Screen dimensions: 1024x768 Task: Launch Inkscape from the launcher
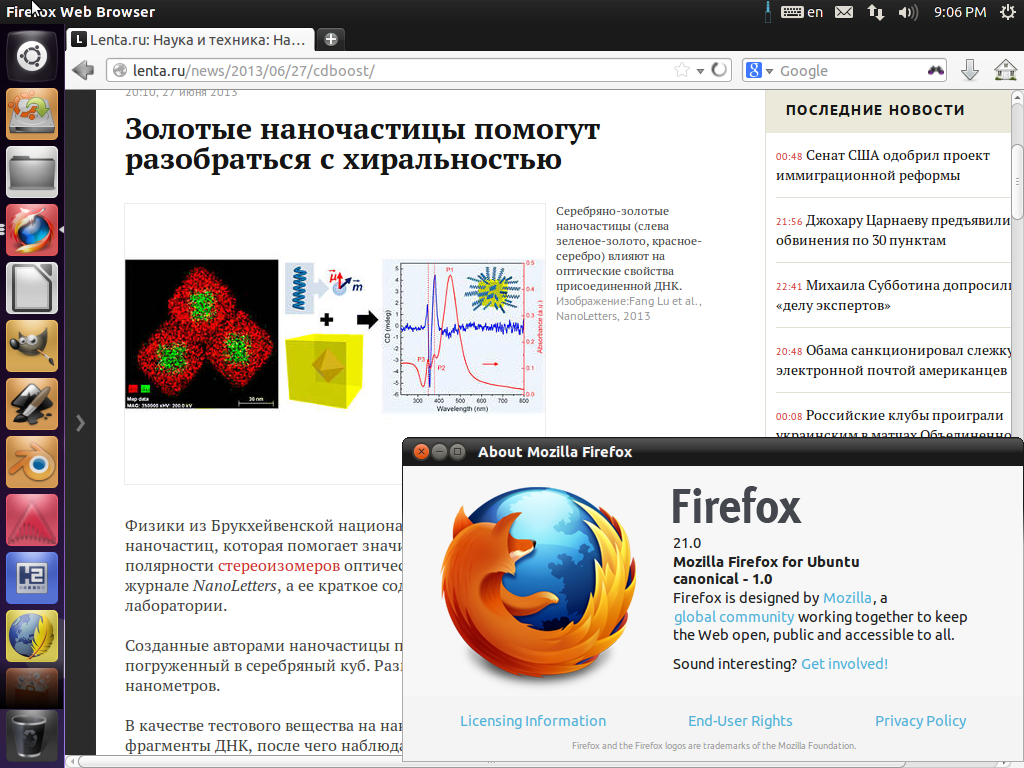point(32,404)
